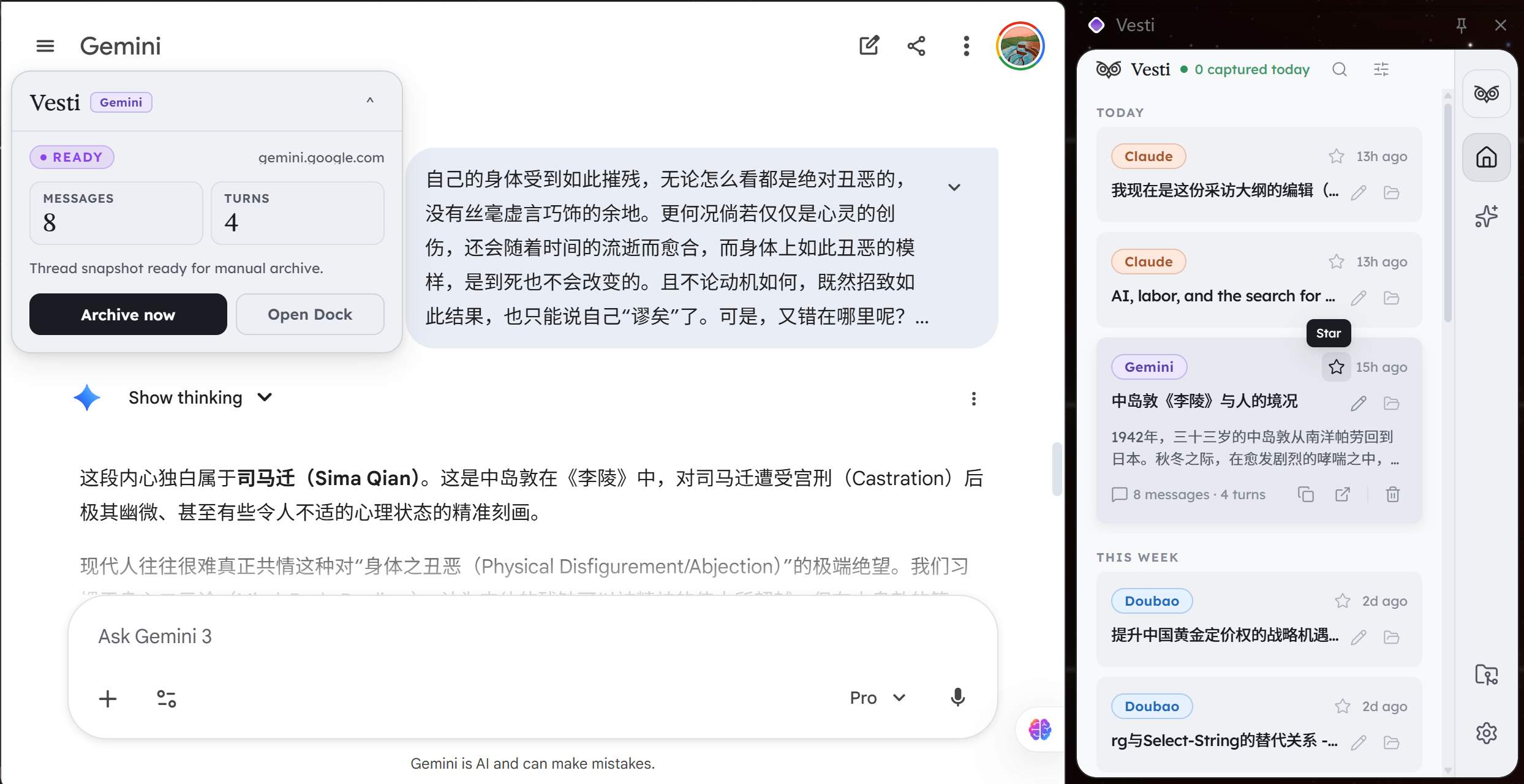Open the tools settings icon in prompt box
The width and height of the screenshot is (1524, 784).
pyautogui.click(x=166, y=698)
